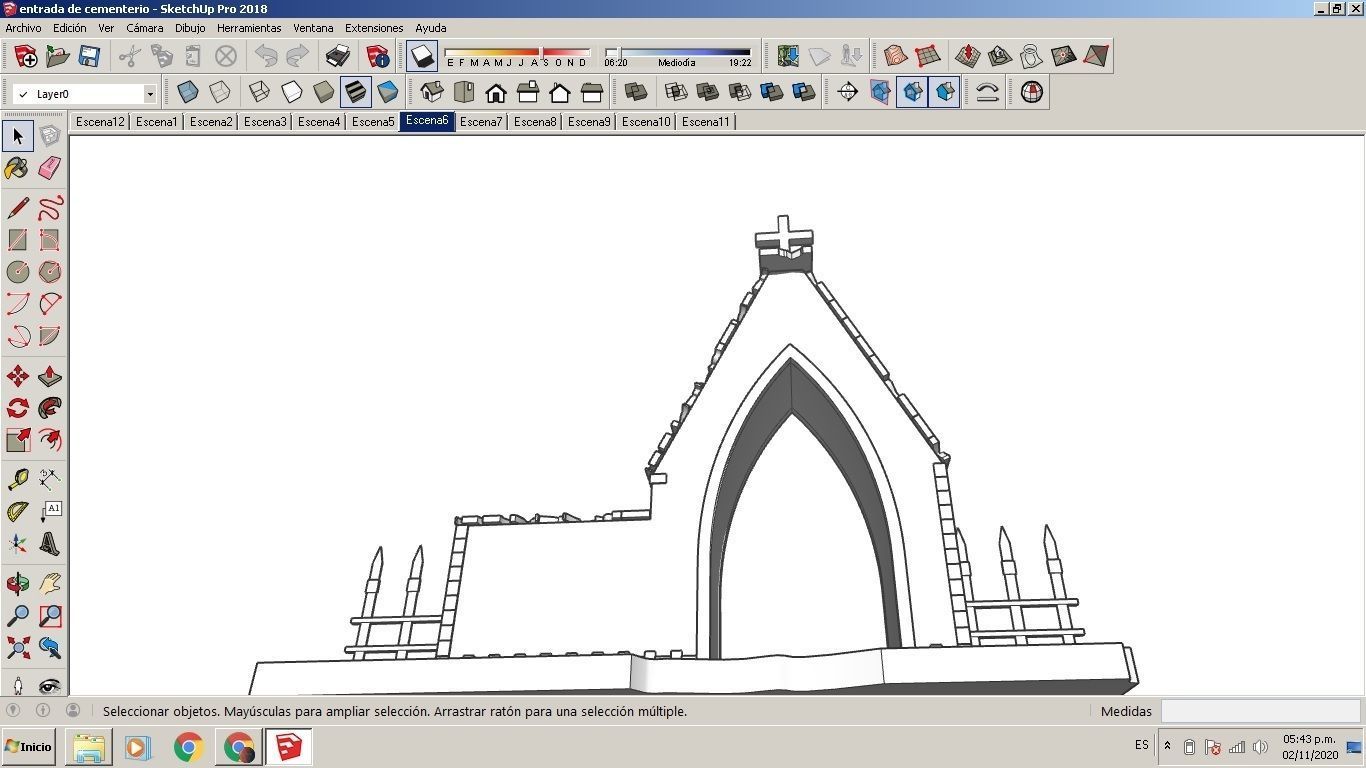Select the Eraser tool
This screenshot has height=768, width=1366.
[50, 167]
